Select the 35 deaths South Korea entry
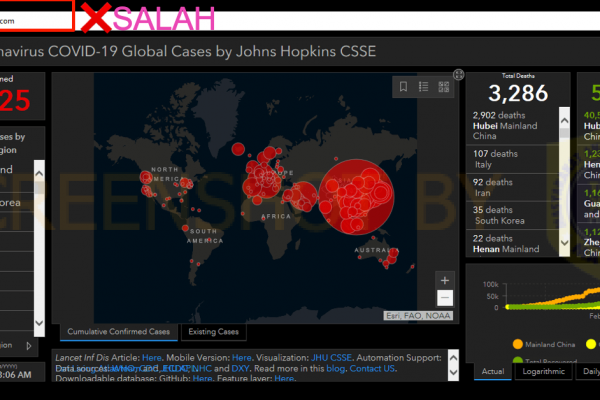The image size is (600, 400). click(x=512, y=216)
